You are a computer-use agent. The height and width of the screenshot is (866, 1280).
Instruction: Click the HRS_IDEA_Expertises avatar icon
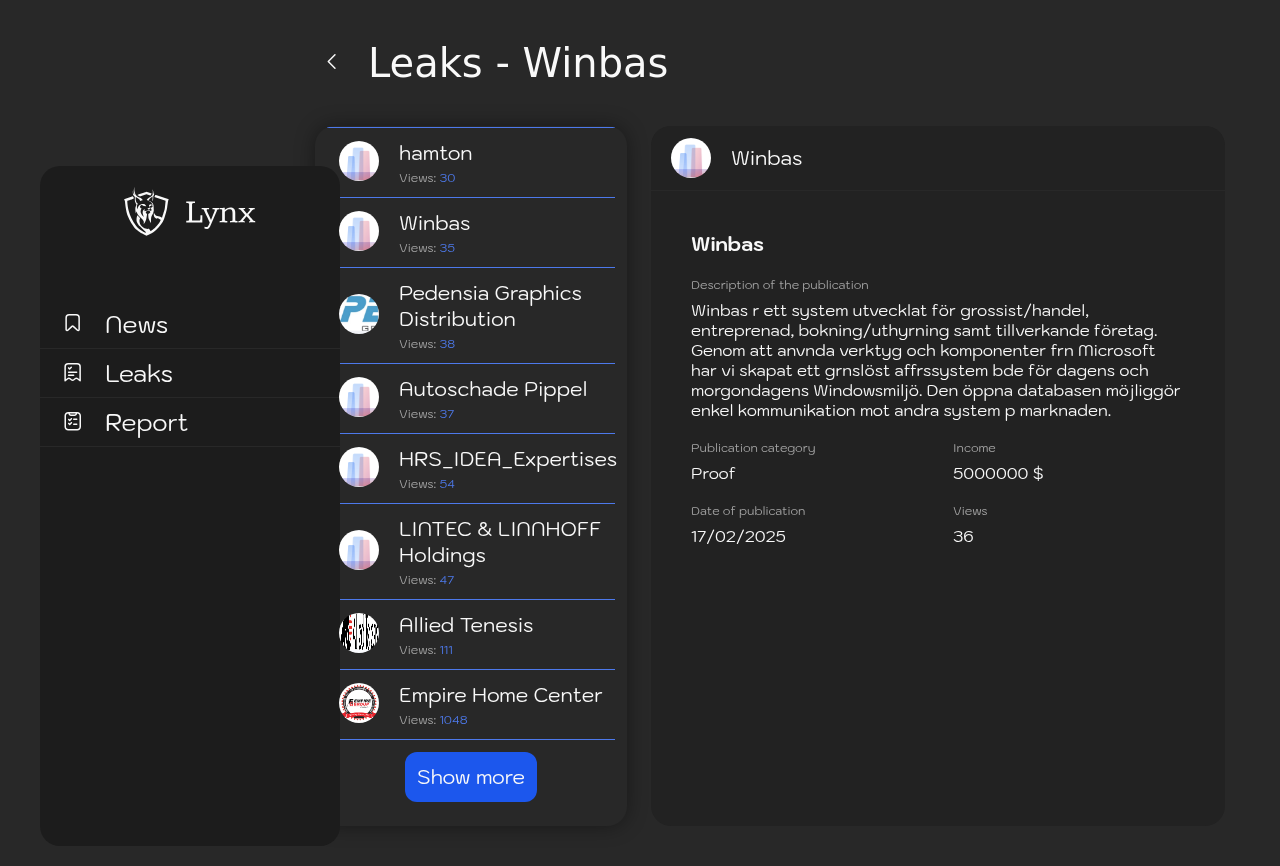[359, 467]
